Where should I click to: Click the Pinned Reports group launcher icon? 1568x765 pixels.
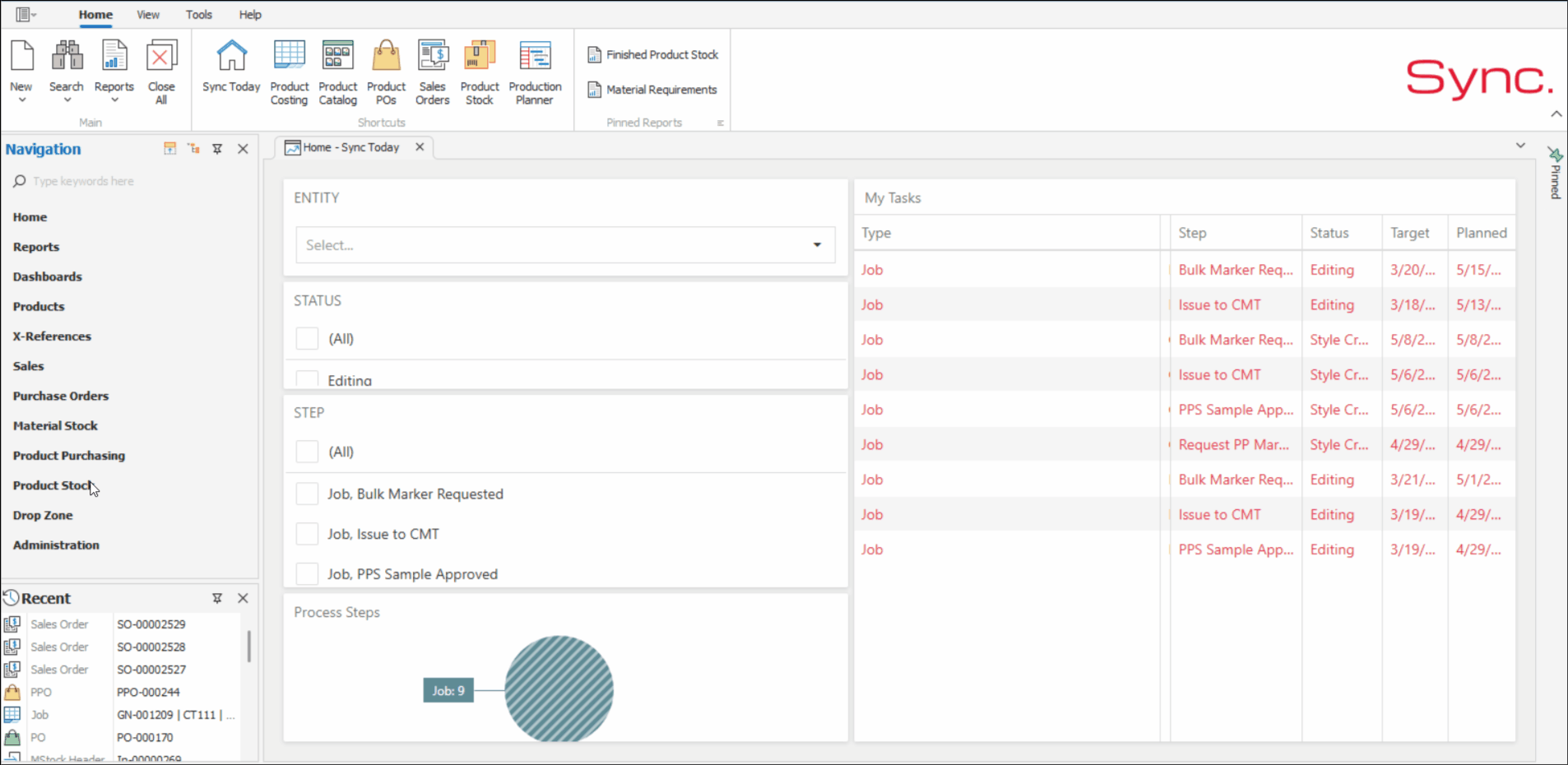[x=721, y=123]
